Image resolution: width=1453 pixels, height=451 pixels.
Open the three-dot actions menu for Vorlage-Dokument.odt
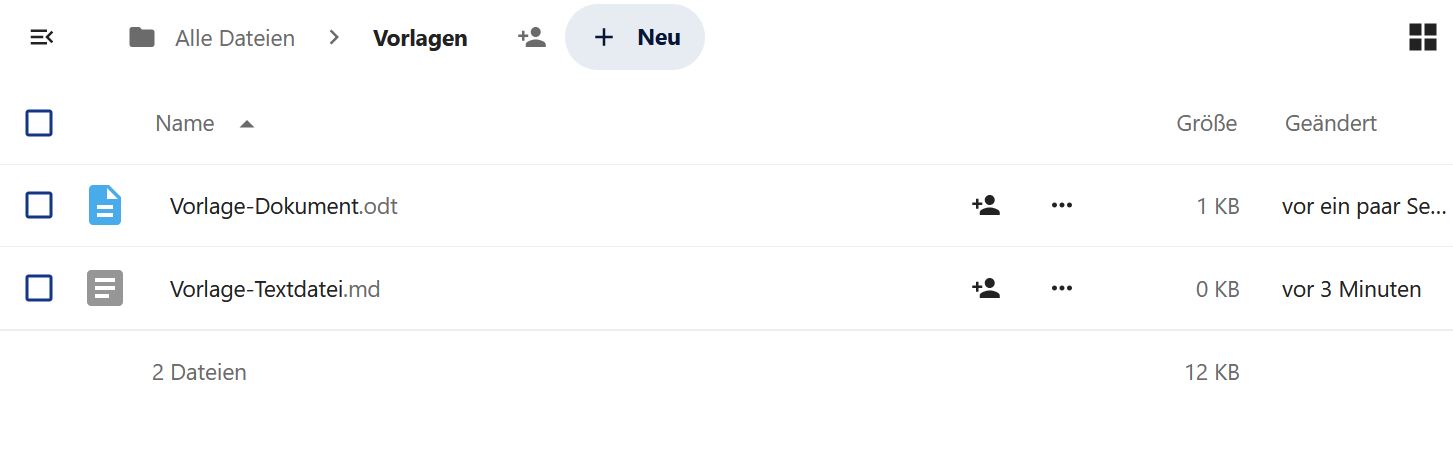(x=1062, y=206)
